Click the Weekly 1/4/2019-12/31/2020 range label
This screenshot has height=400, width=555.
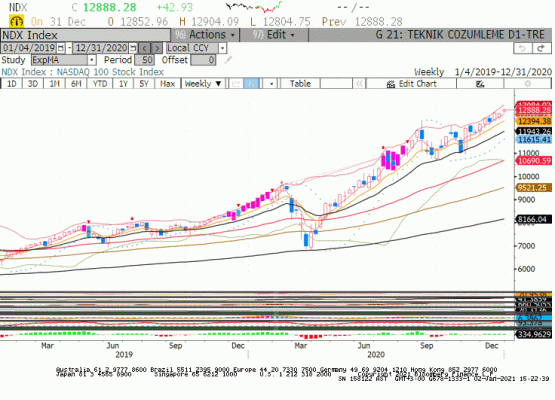tap(483, 72)
